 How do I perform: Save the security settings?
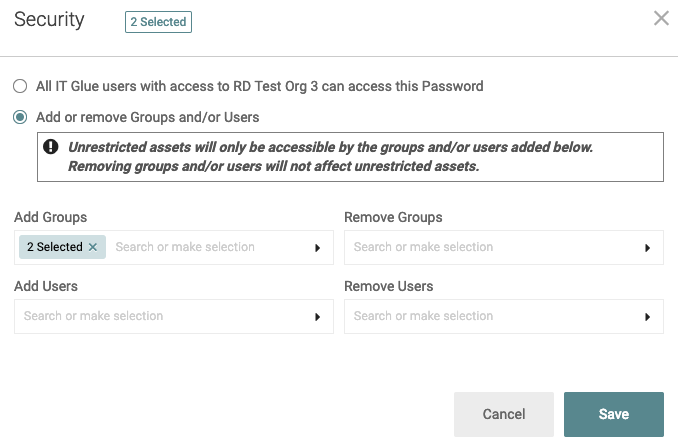point(613,414)
